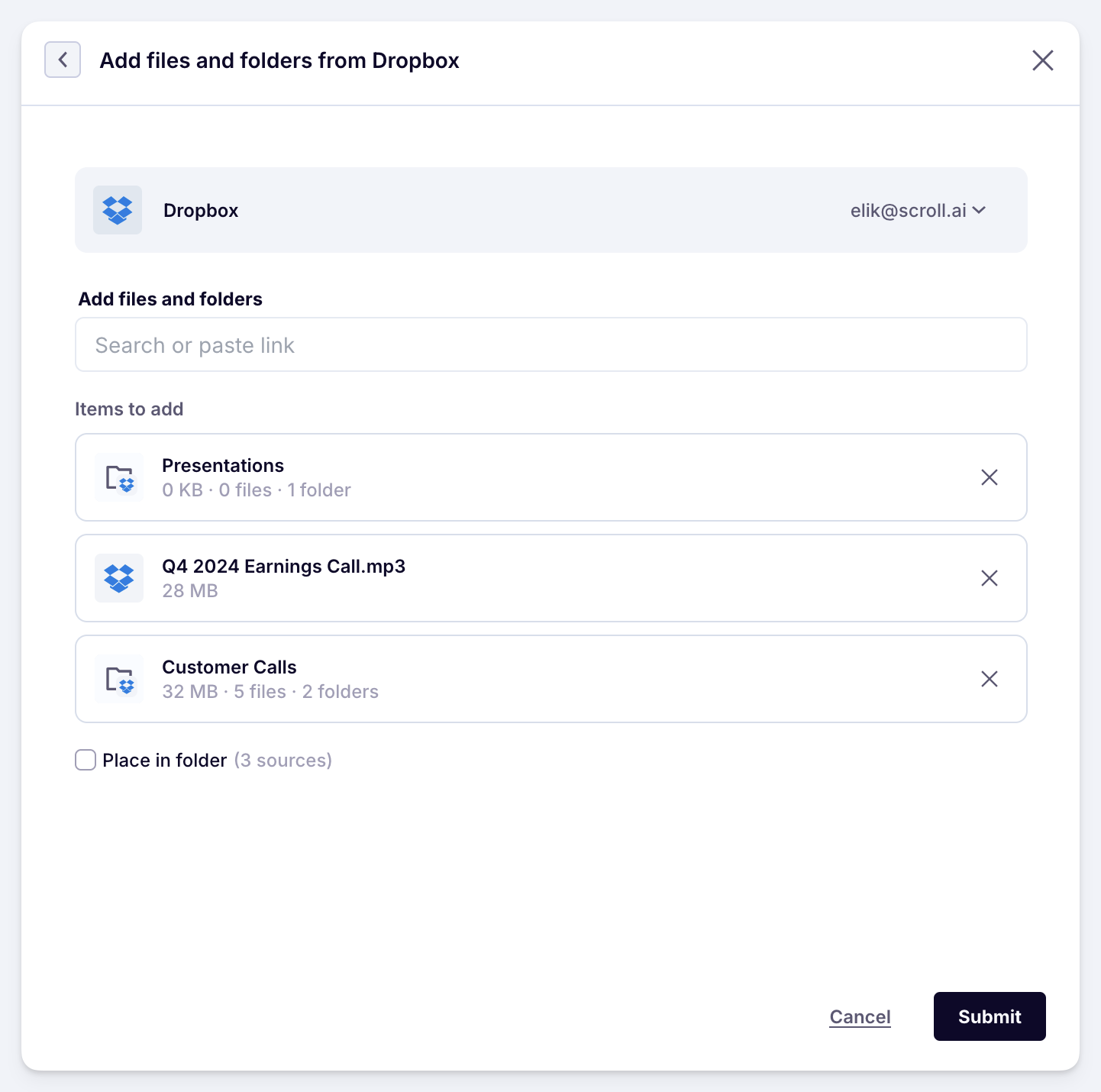Click the Q4 2024 Earnings Call.mp3 Dropbox icon

point(119,578)
